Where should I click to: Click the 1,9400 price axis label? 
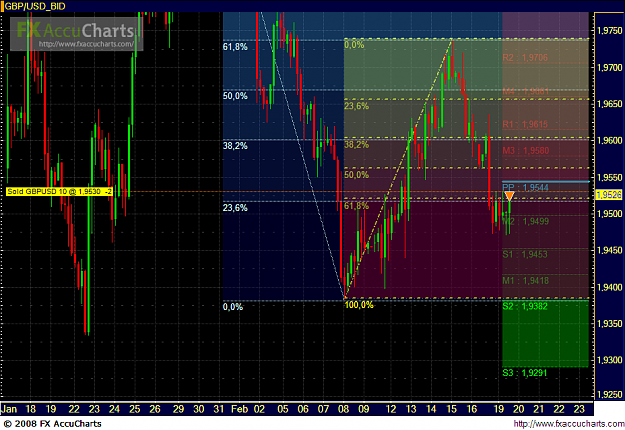coord(610,287)
